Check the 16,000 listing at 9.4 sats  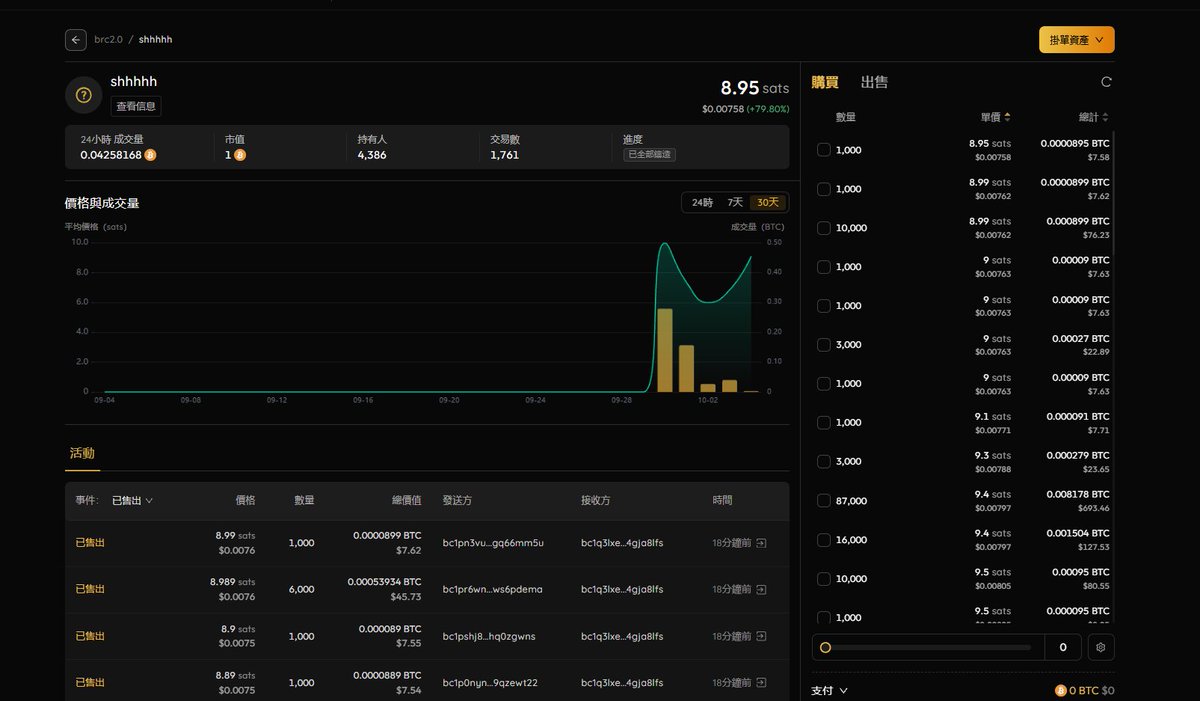click(824, 540)
